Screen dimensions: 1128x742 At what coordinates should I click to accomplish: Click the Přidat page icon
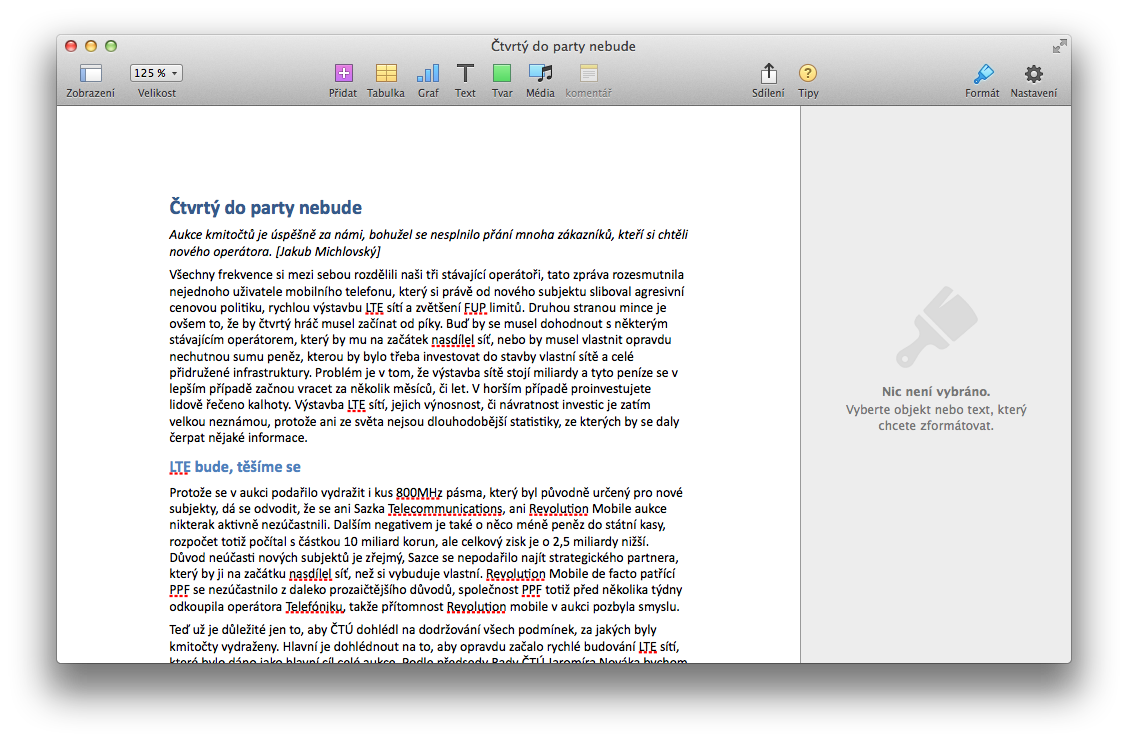point(343,73)
